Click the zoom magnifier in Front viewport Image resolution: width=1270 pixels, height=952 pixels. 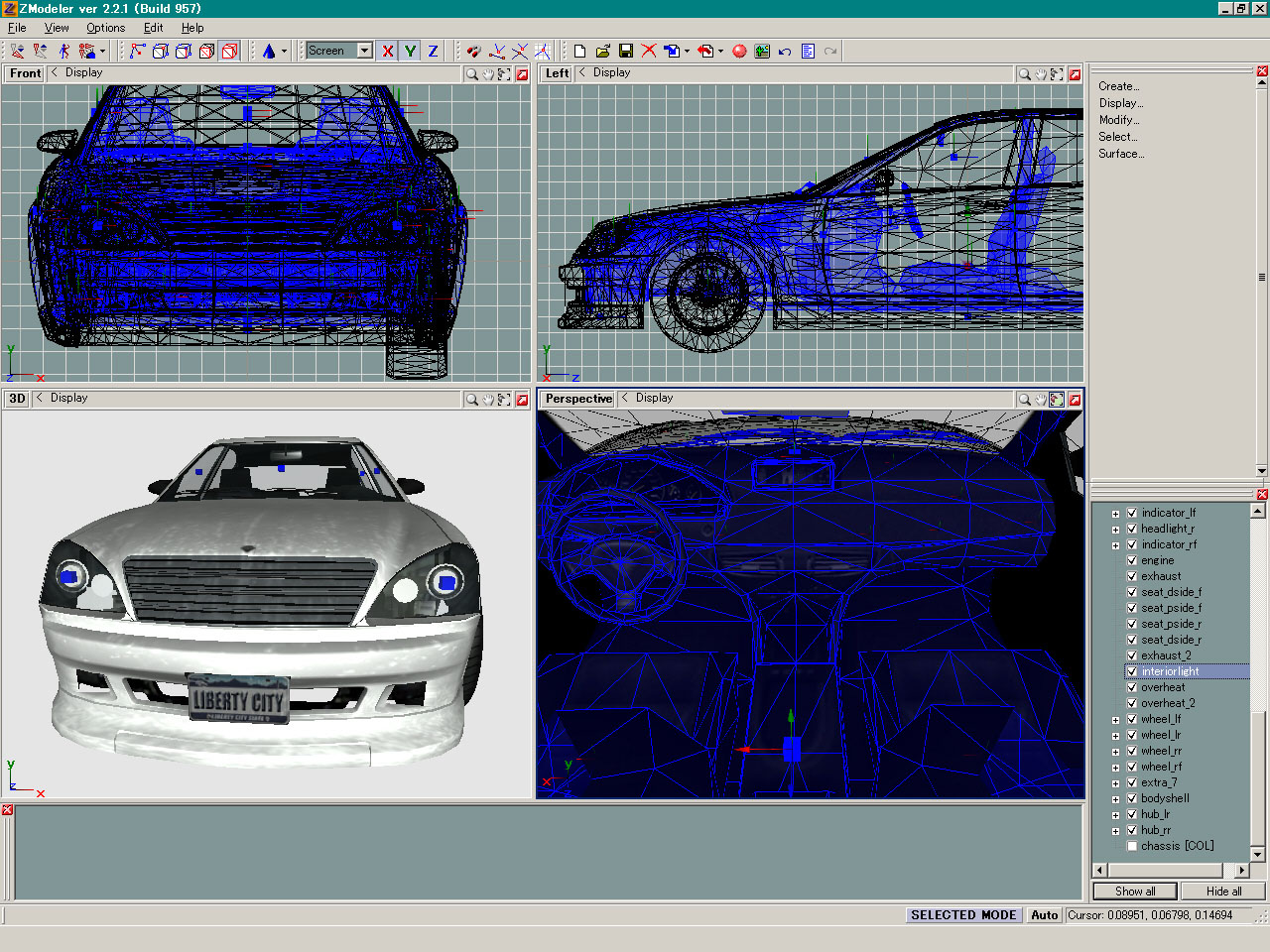click(472, 73)
